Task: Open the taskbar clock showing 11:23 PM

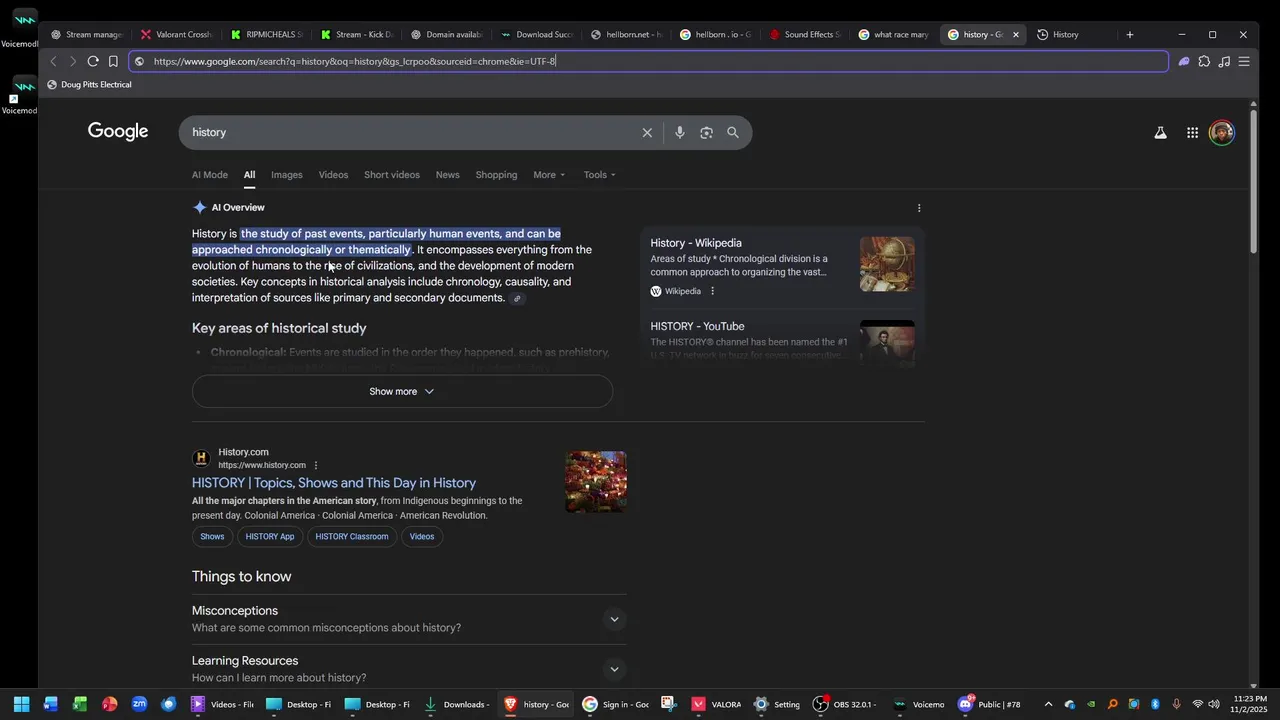Action: coord(1250,704)
